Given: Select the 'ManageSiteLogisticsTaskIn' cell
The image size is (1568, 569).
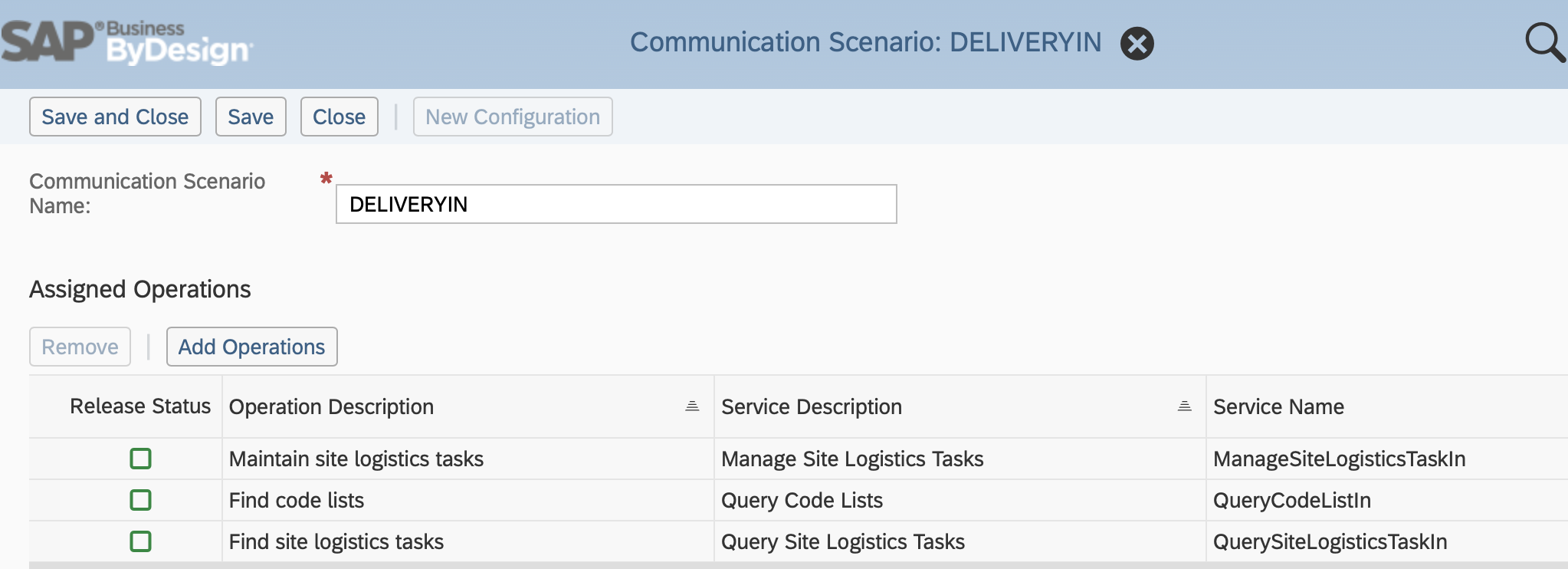Looking at the screenshot, I should click(1387, 459).
